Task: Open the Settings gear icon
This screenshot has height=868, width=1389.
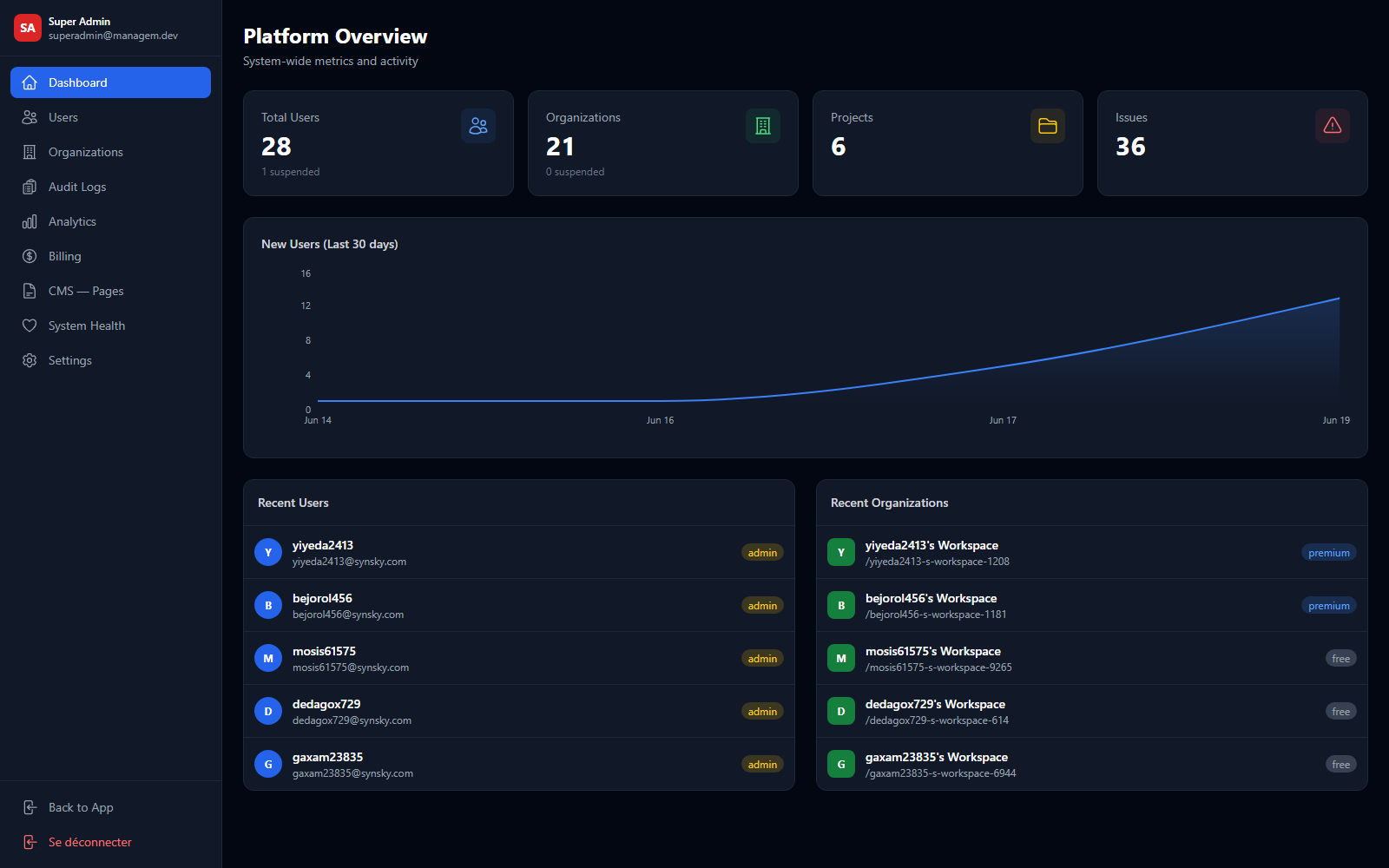Action: point(30,360)
